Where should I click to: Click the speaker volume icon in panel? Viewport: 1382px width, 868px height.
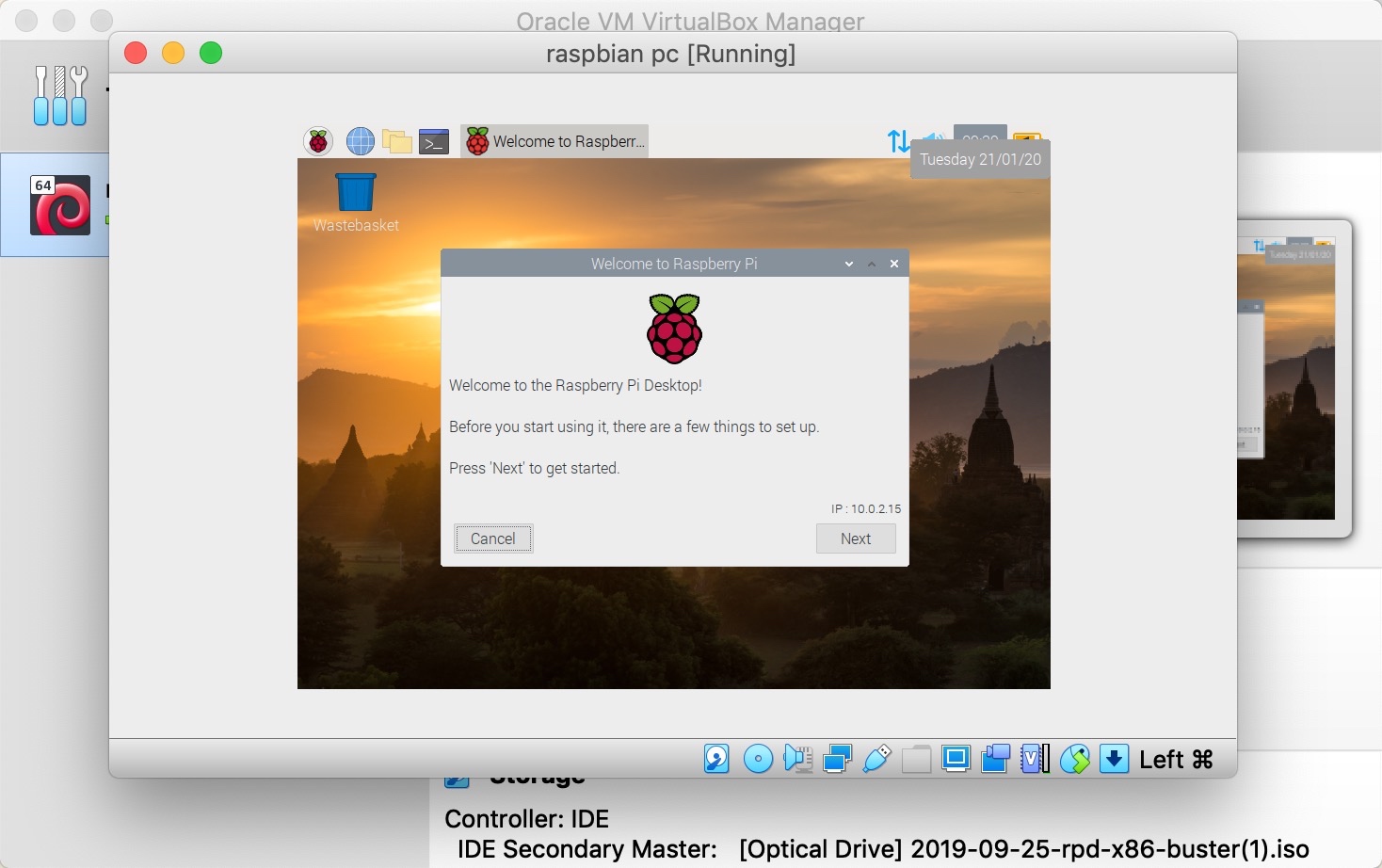pos(934,138)
